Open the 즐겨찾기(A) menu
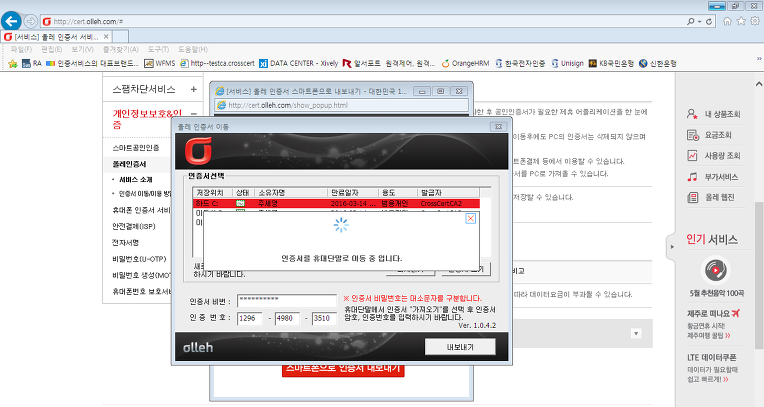The height and width of the screenshot is (407, 764). 120,50
